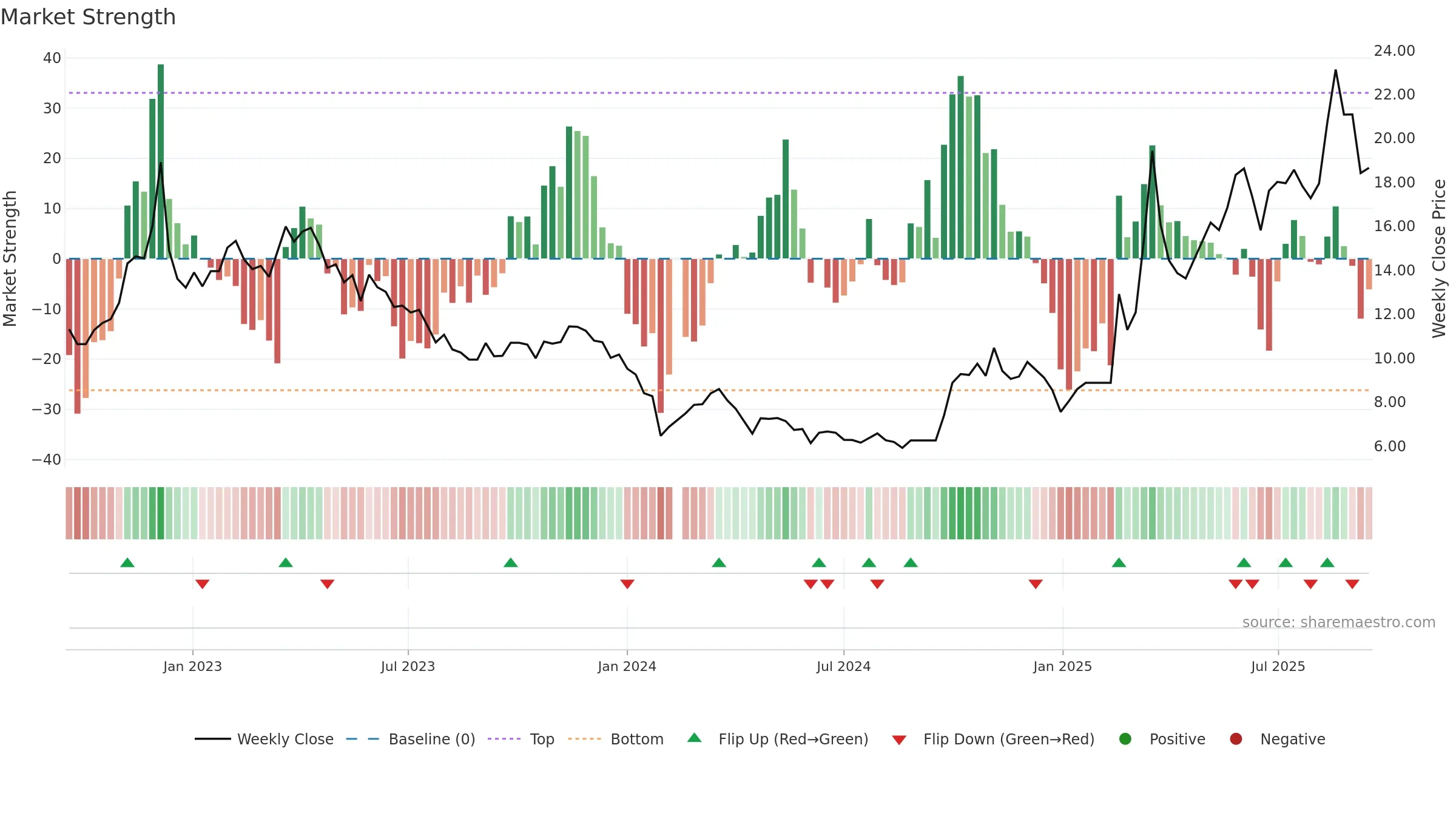
Task: Toggle the Top legend entry
Action: point(521,739)
